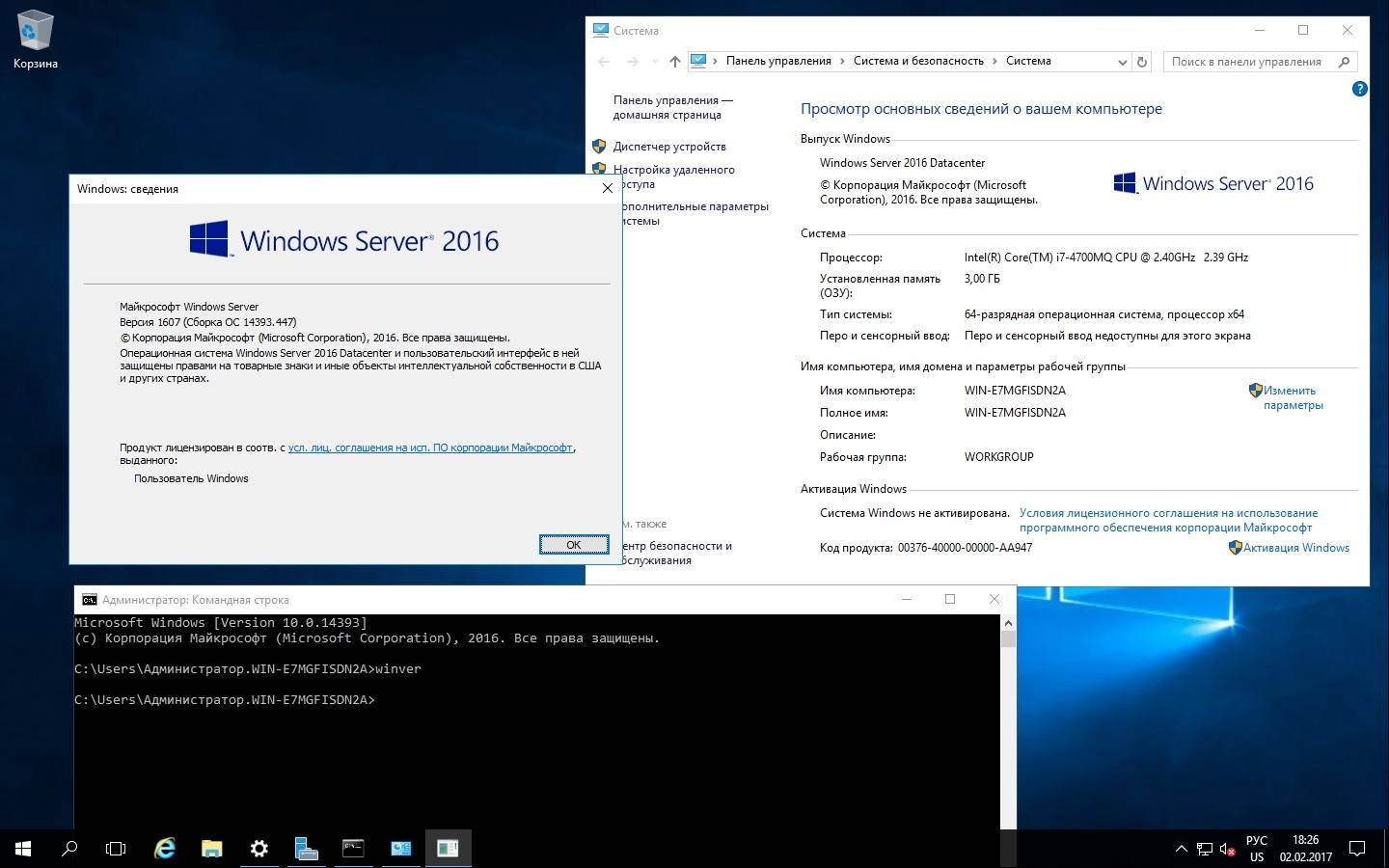
Task: Click the 3,00 ГБ memory value
Action: [982, 279]
